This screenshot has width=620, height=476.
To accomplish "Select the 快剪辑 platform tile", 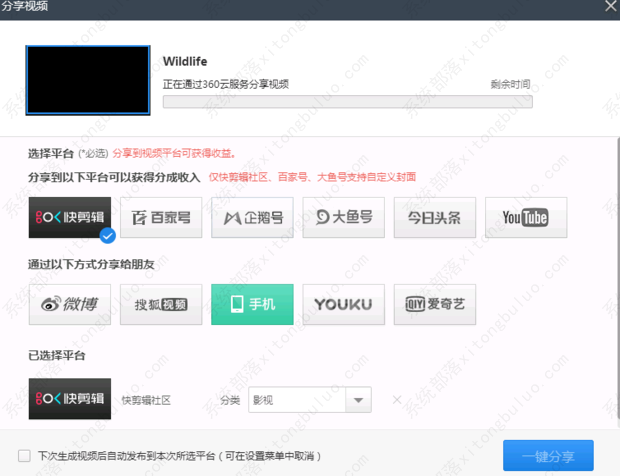I will click(x=70, y=217).
